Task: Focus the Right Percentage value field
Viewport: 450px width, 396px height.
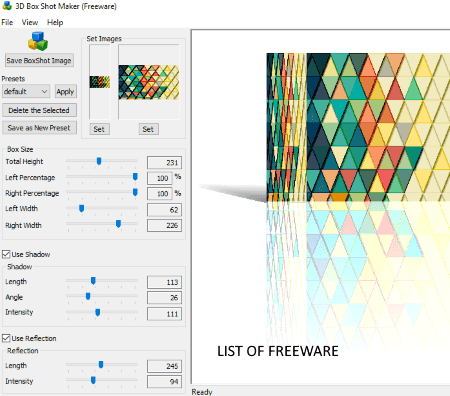Action: (160, 194)
